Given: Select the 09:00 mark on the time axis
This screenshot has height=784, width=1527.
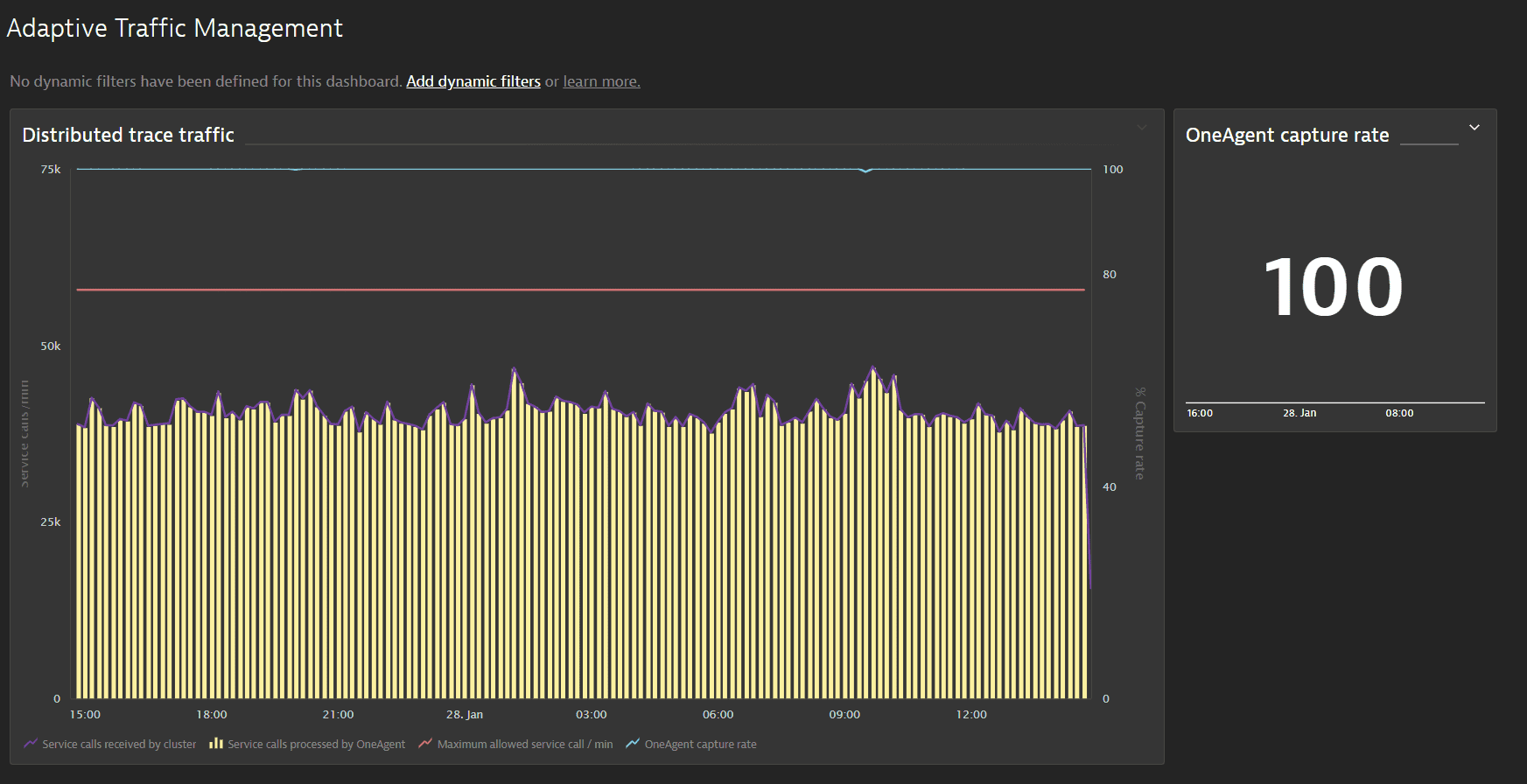Looking at the screenshot, I should [x=844, y=715].
